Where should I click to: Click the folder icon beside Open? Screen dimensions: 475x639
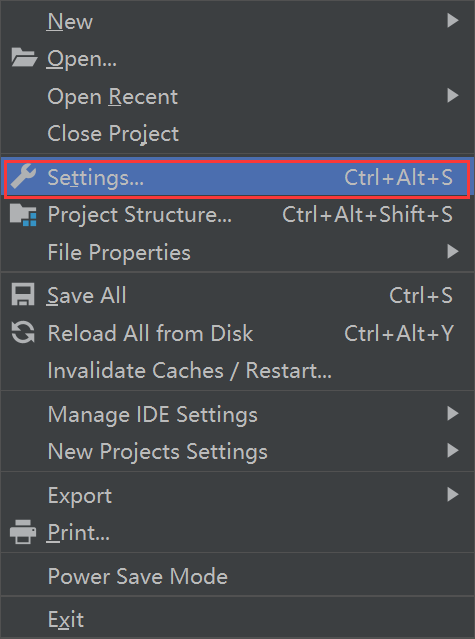click(x=24, y=57)
